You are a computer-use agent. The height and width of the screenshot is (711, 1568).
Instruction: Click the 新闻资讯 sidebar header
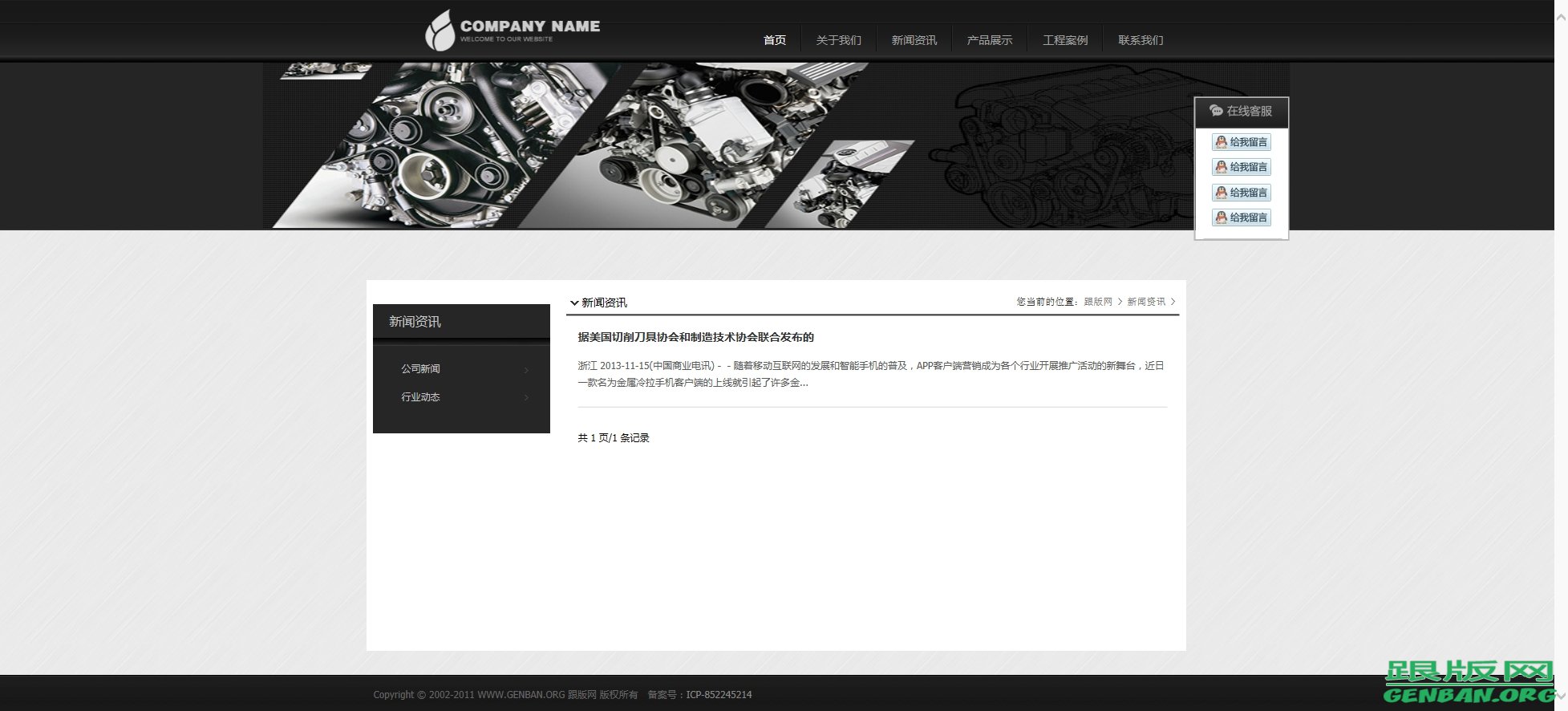point(461,322)
